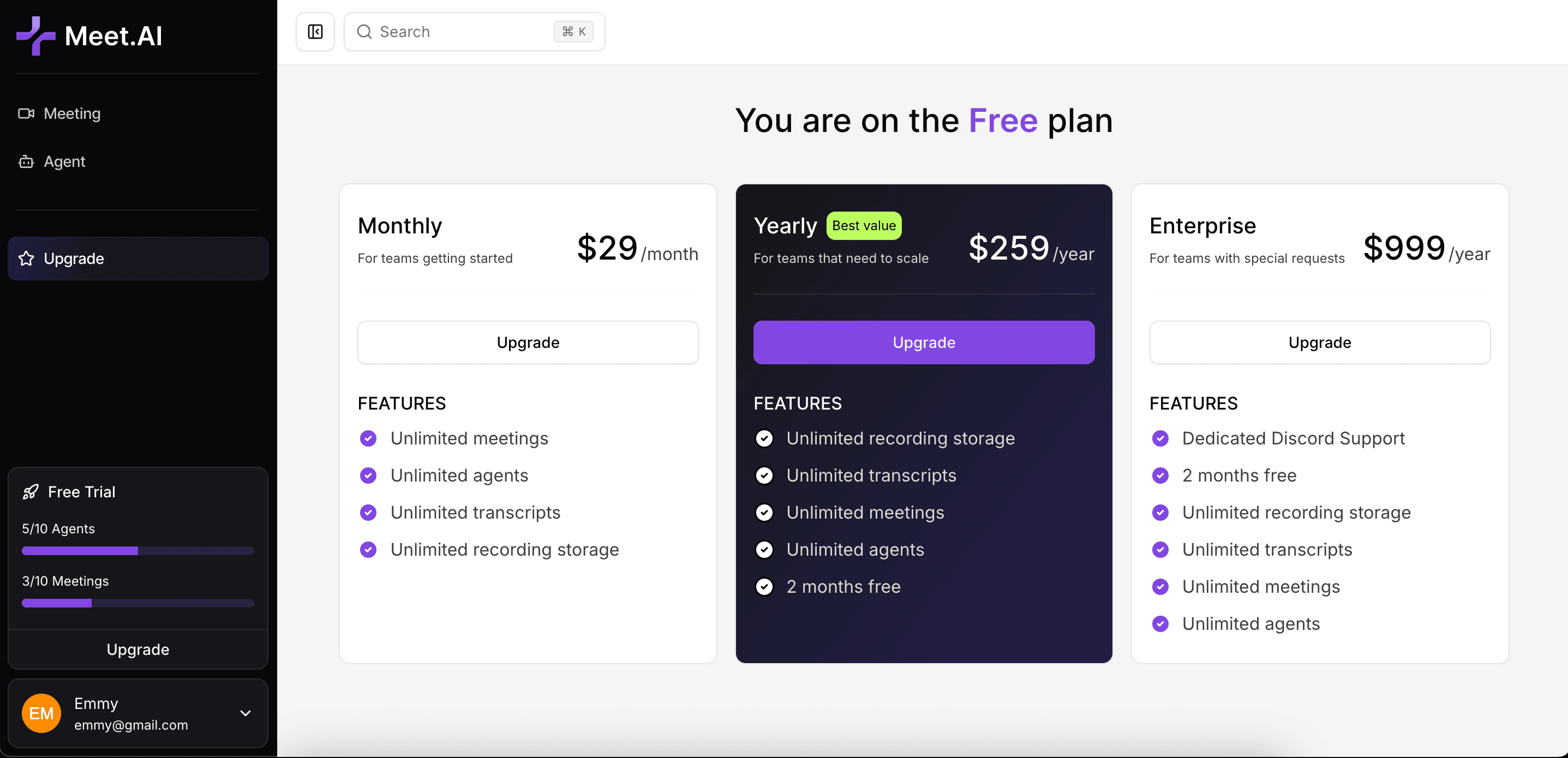Image resolution: width=1568 pixels, height=758 pixels.
Task: Click checkmark beside Dedicated Discord Support
Action: [x=1160, y=438]
